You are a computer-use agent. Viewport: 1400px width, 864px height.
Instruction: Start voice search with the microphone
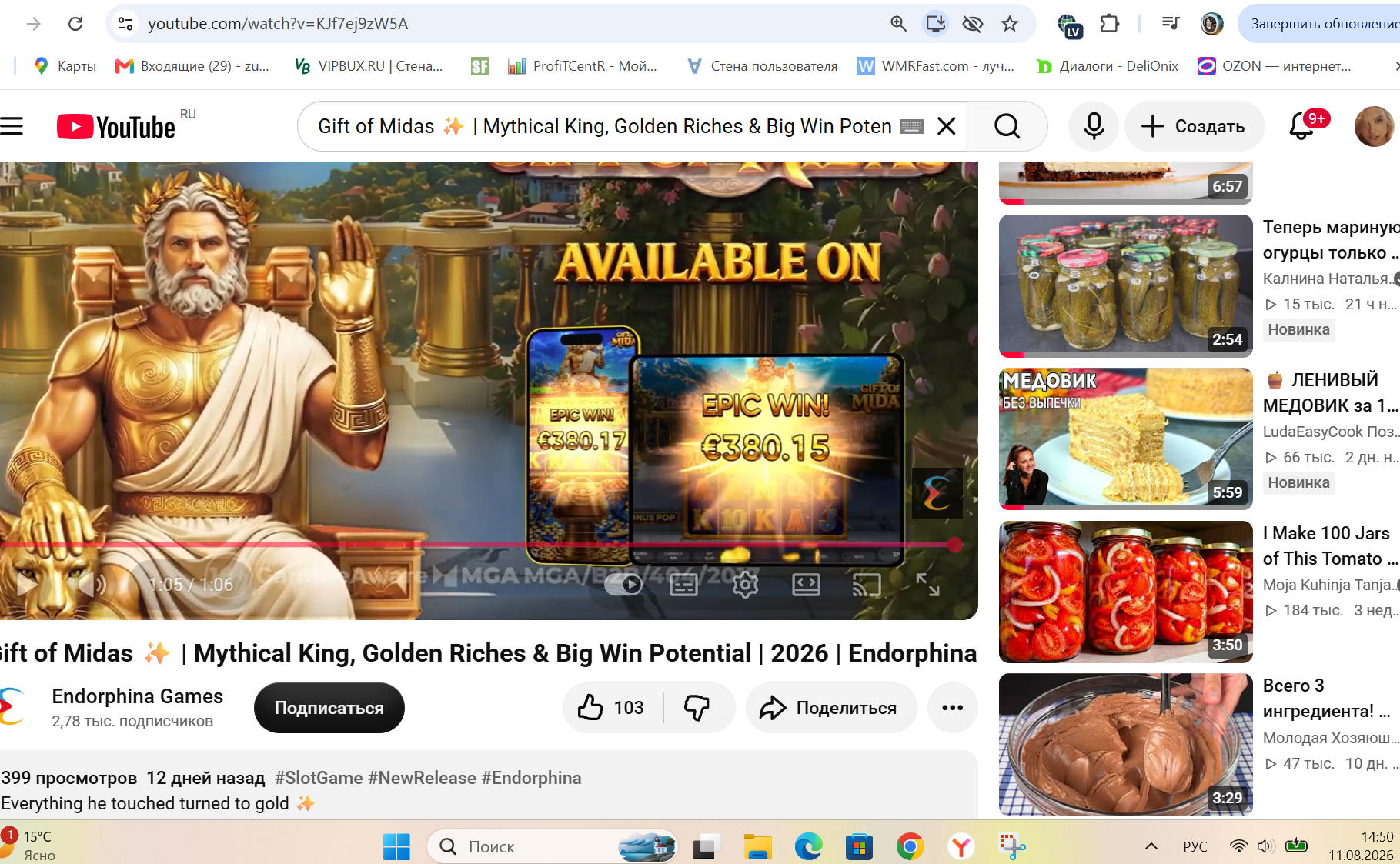(x=1094, y=126)
